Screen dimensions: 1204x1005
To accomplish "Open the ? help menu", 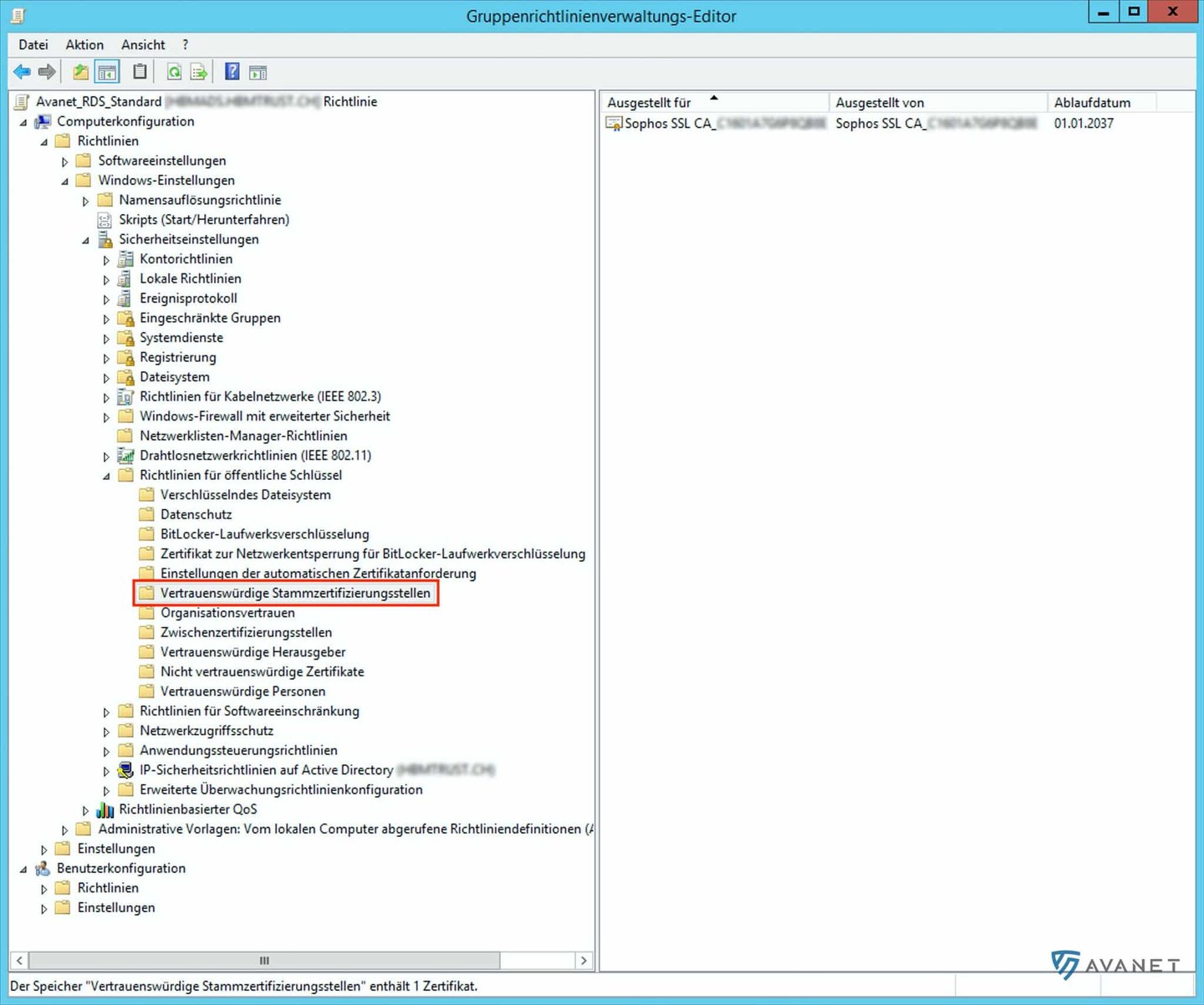I will tap(186, 44).
